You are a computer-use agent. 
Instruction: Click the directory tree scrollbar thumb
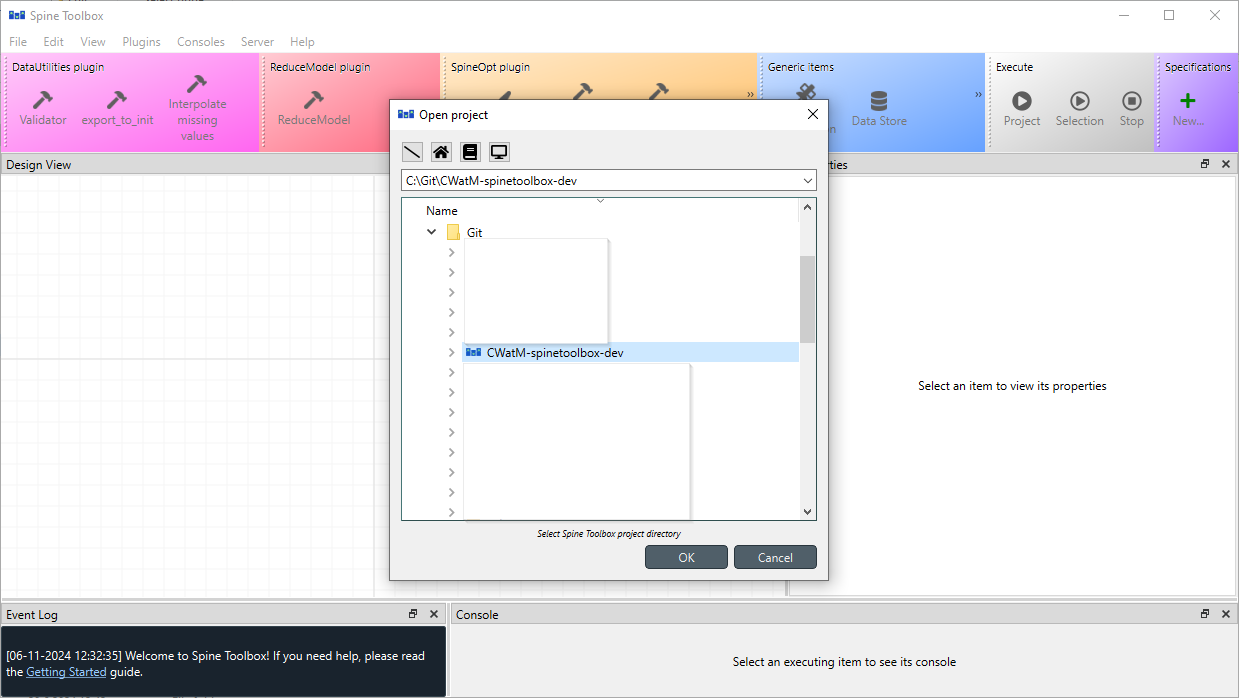(808, 299)
